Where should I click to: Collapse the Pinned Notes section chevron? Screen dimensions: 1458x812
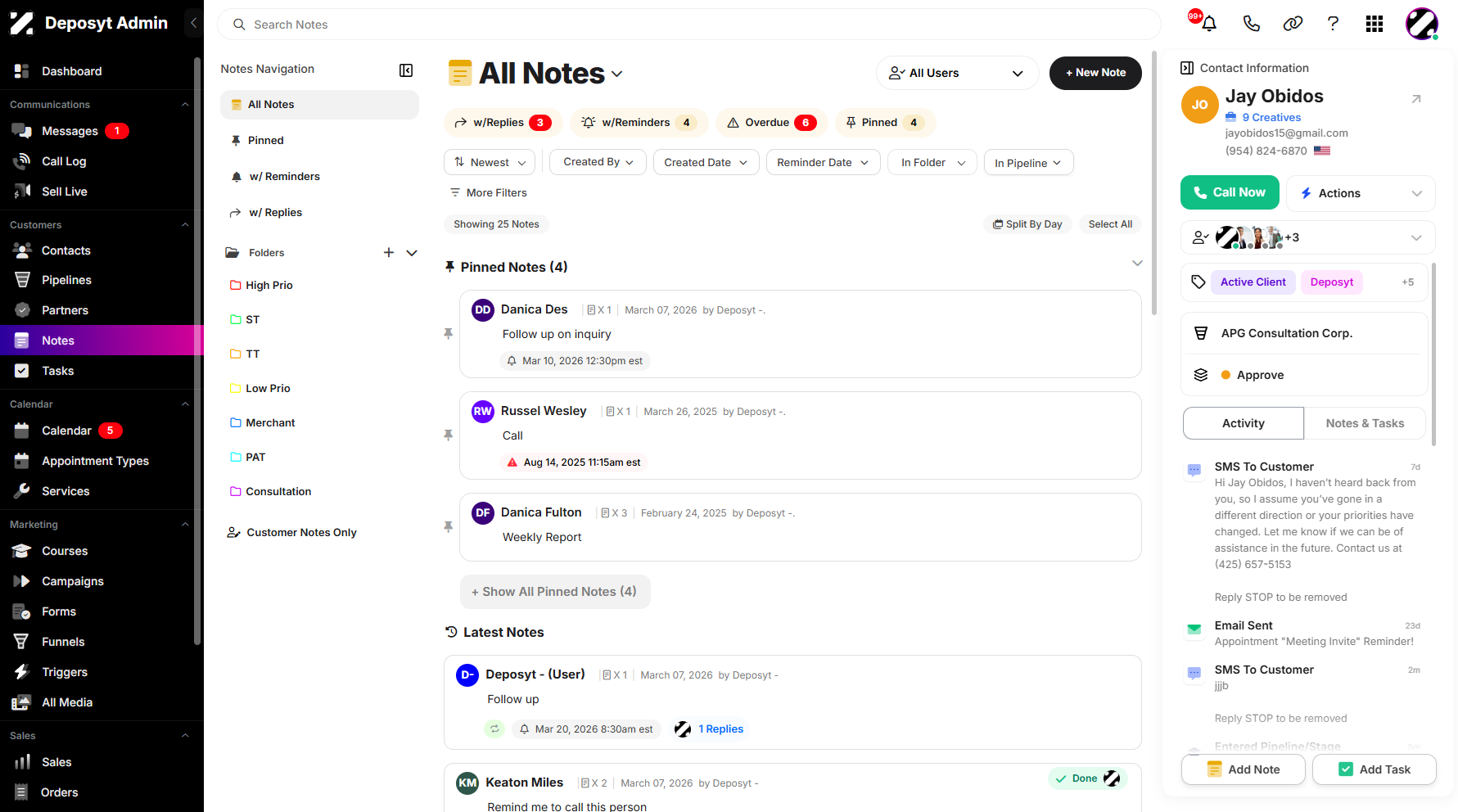(1137, 263)
